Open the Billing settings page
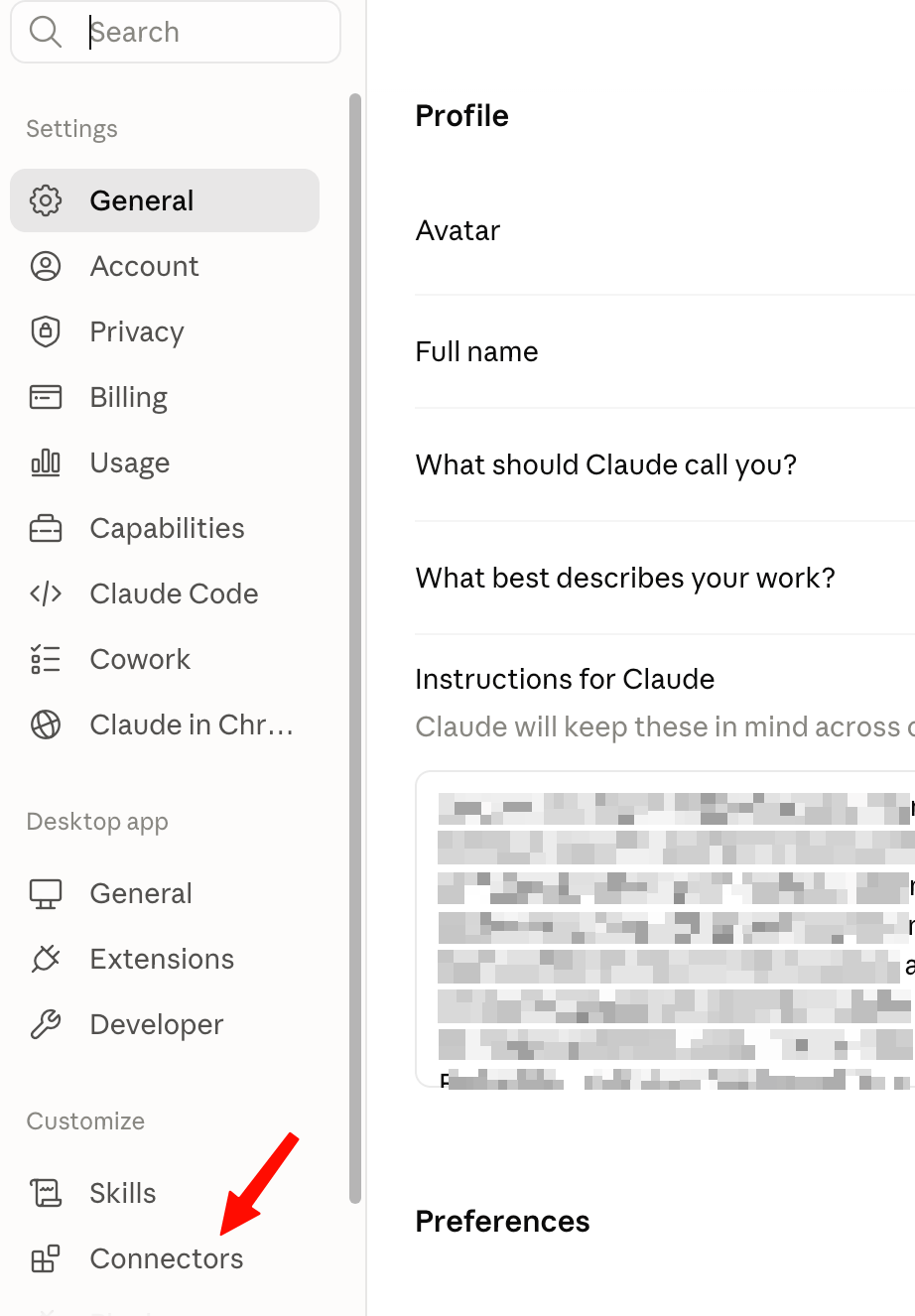 click(x=165, y=397)
